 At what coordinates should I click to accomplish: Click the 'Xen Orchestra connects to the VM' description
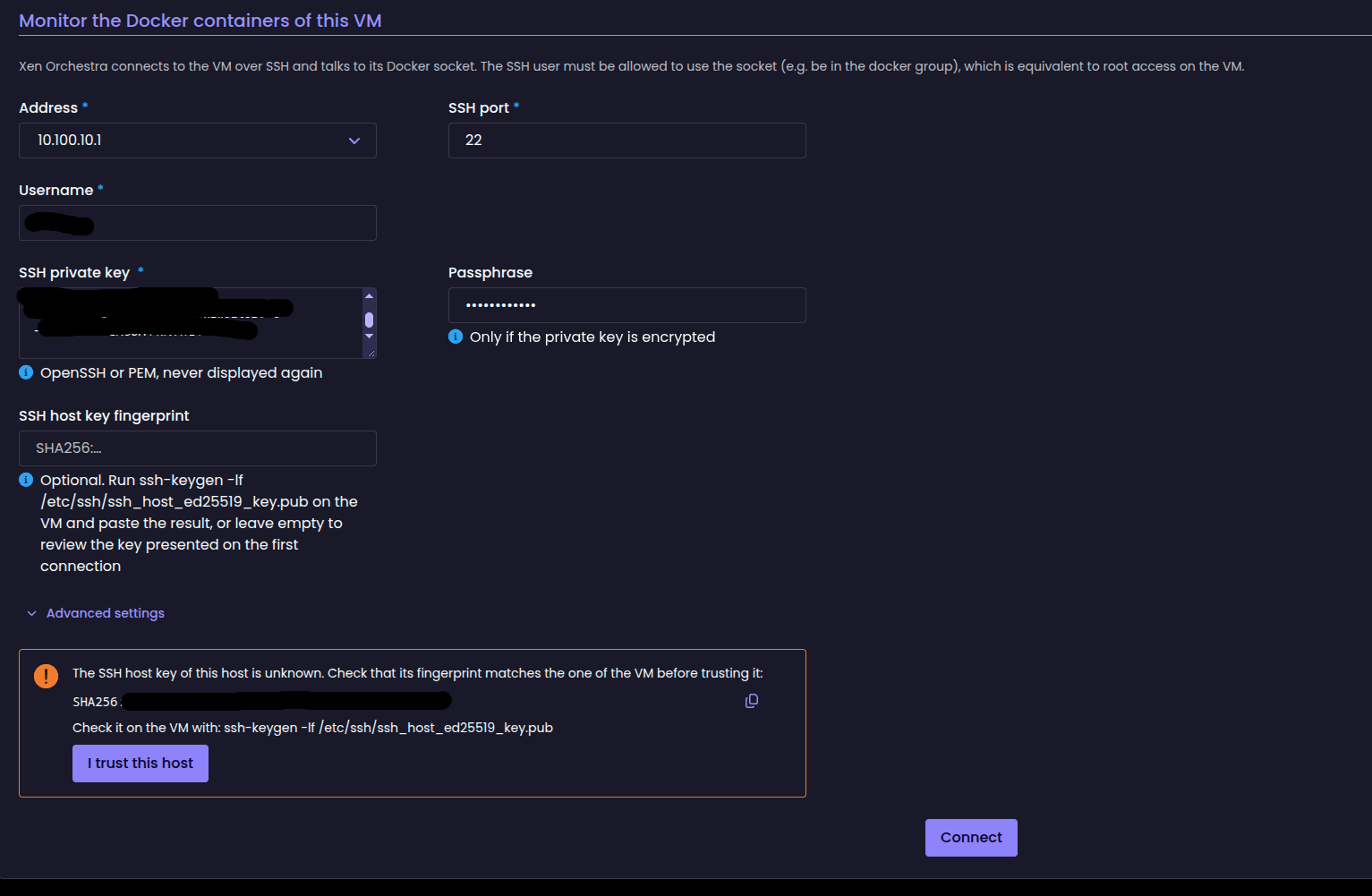(632, 66)
